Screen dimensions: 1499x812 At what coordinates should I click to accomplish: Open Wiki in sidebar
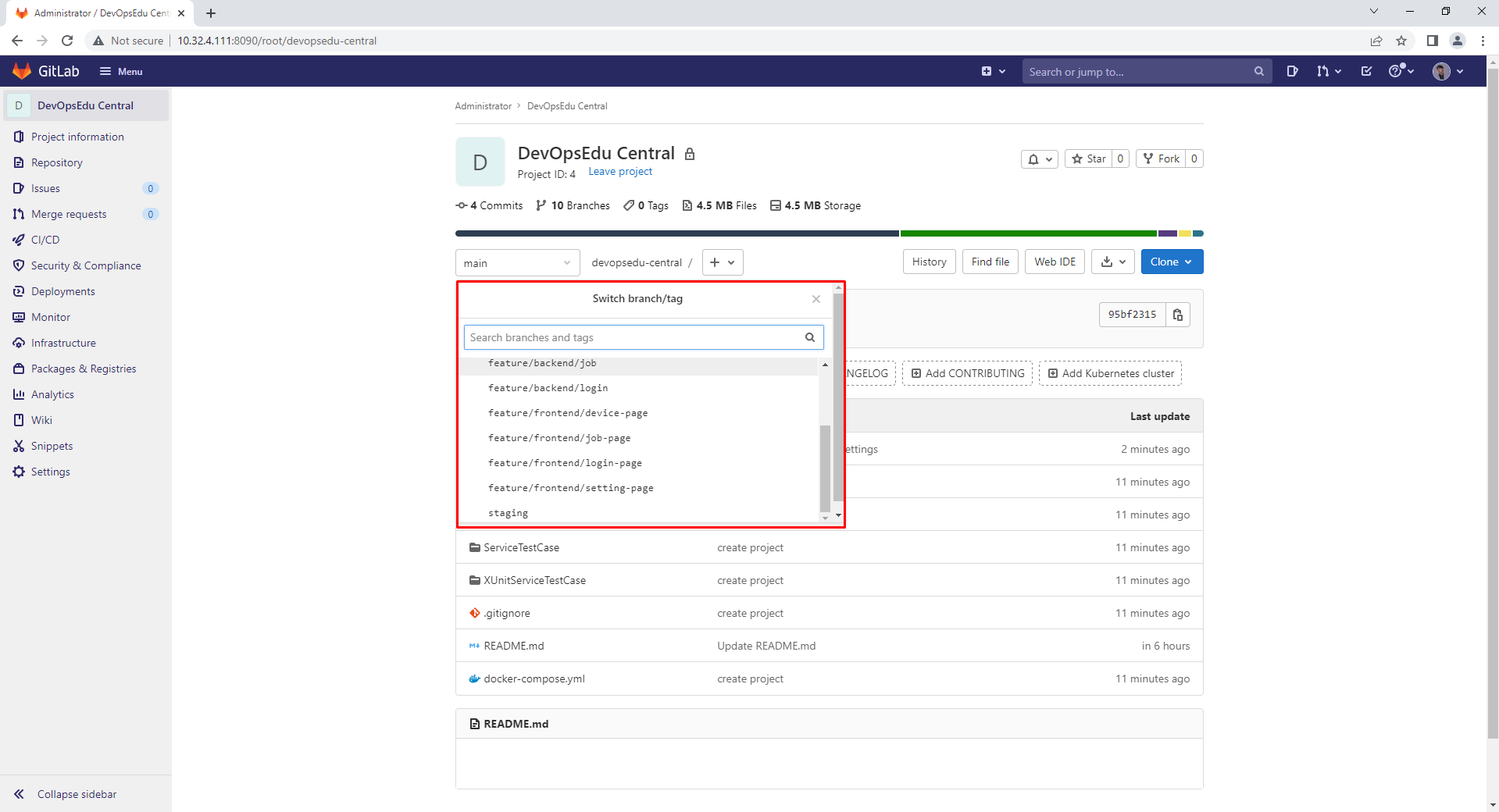41,420
